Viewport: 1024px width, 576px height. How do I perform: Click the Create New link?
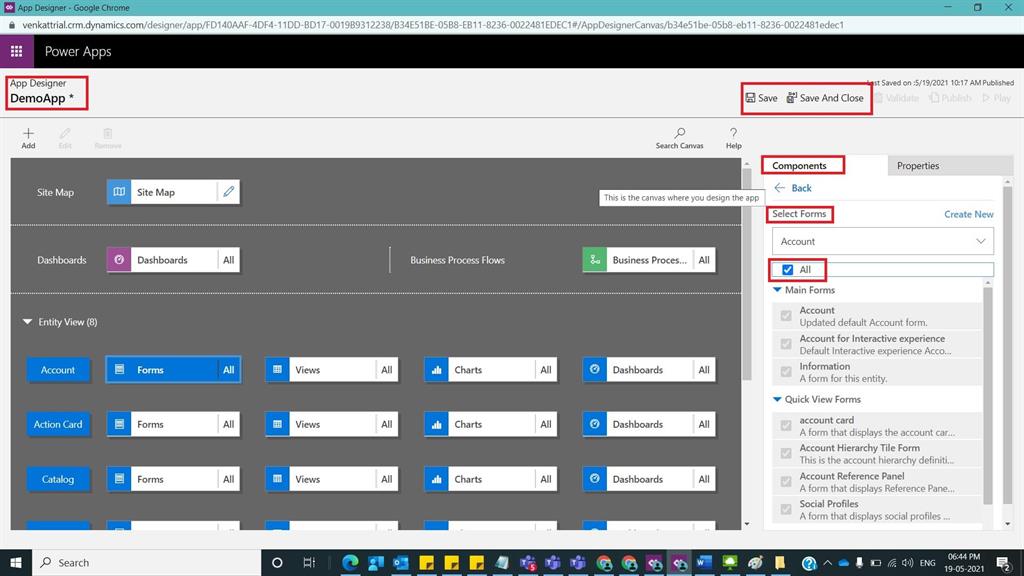tap(967, 214)
